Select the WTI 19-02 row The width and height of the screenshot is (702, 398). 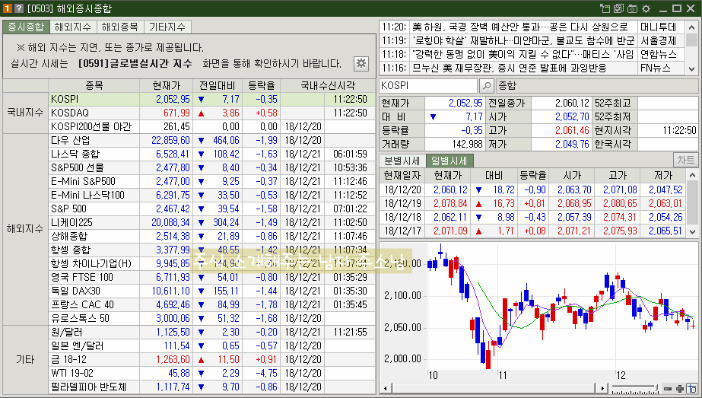coord(212,373)
